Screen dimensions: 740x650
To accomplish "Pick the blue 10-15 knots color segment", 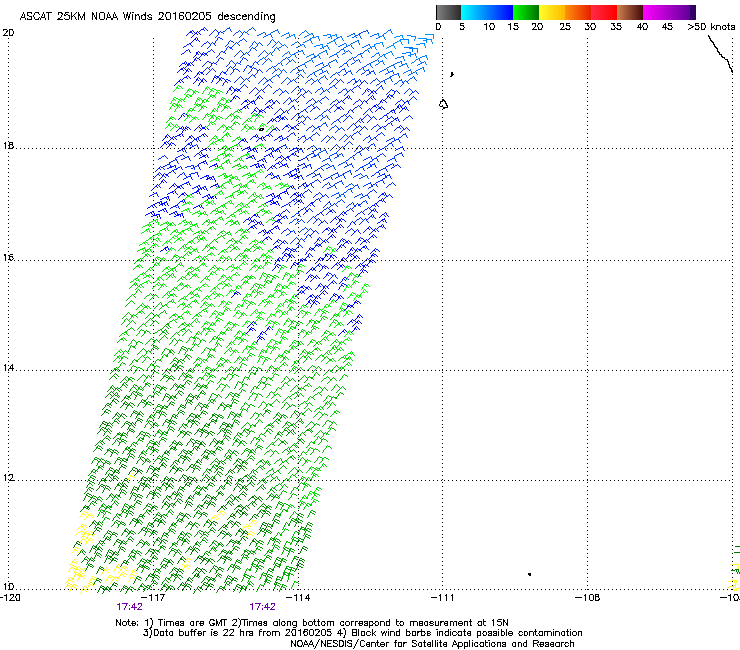I will point(500,12).
